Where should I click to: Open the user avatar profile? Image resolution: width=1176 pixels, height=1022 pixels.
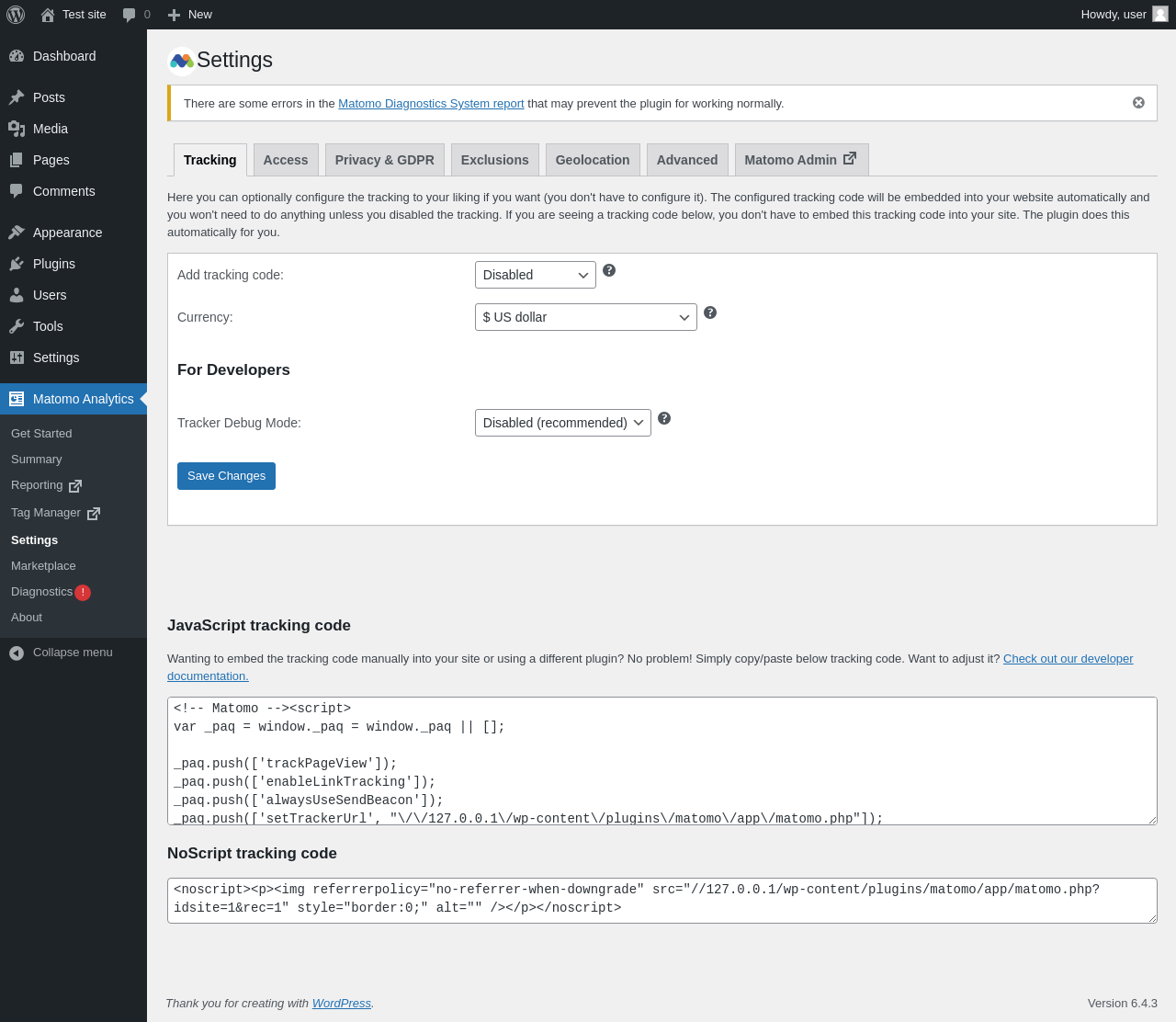tap(1160, 15)
